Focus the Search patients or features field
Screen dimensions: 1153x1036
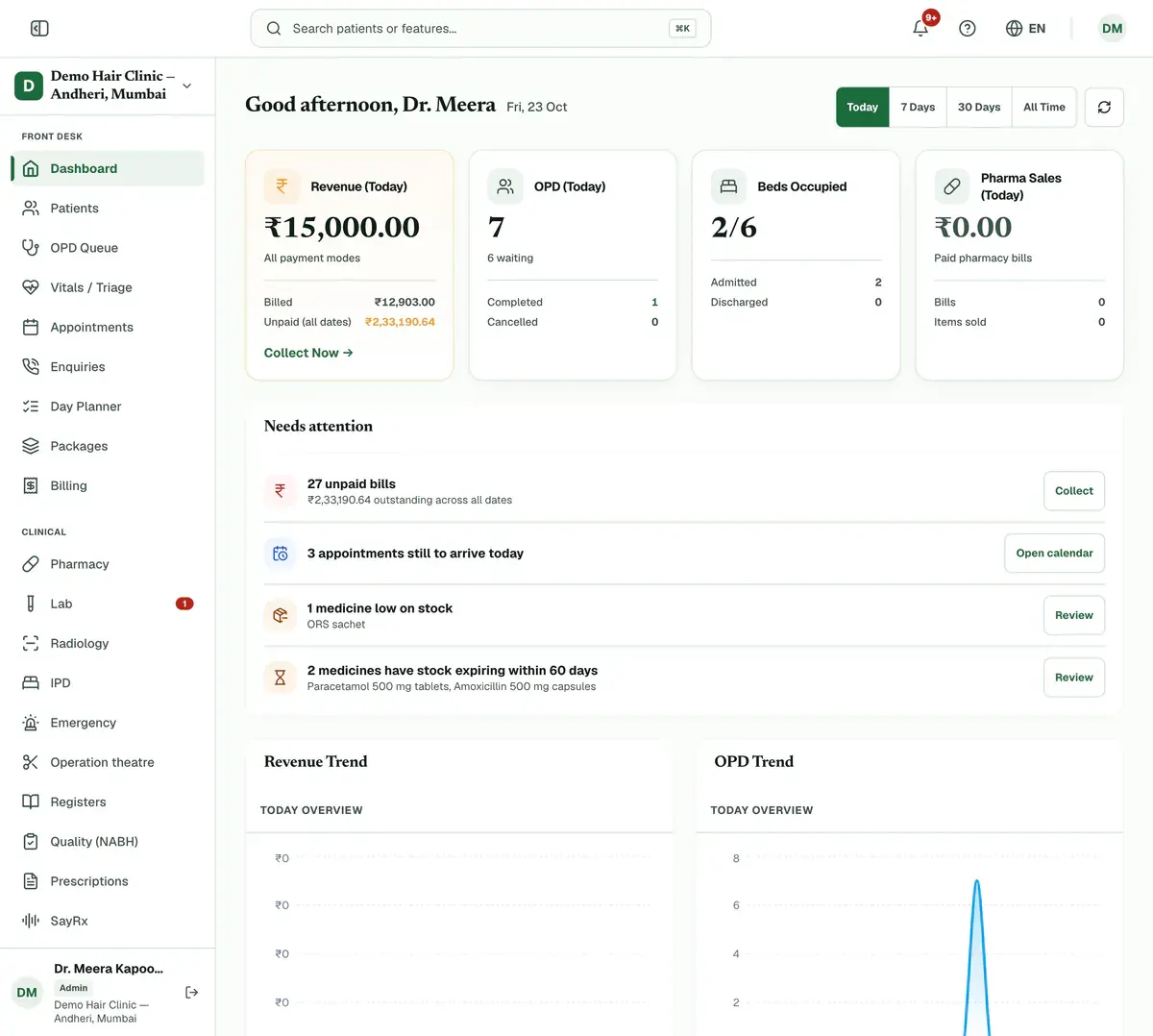coord(480,29)
